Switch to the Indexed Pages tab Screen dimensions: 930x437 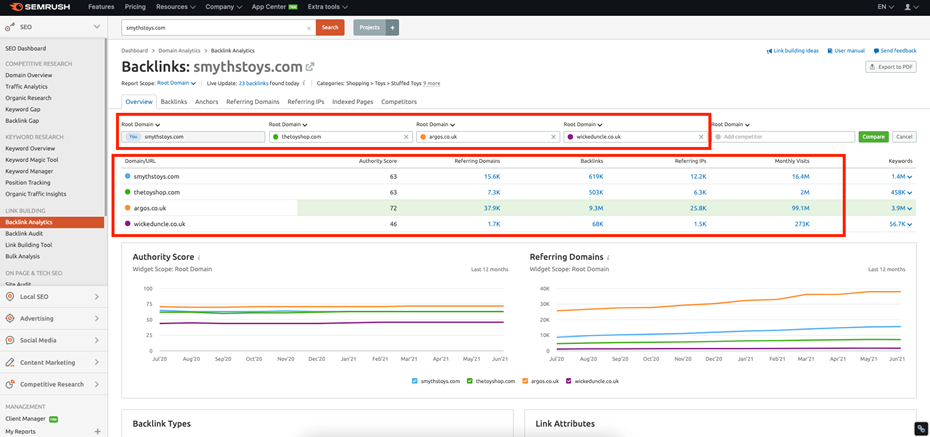tap(352, 102)
